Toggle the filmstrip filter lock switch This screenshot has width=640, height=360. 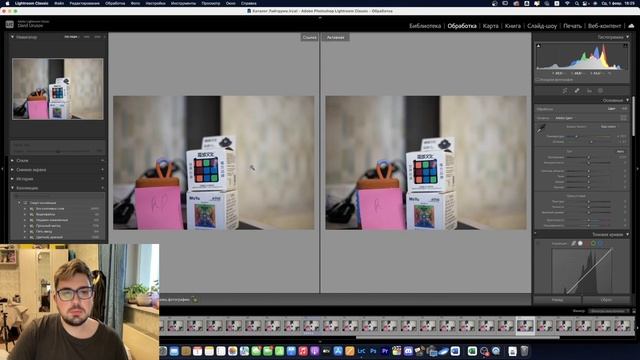point(633,311)
